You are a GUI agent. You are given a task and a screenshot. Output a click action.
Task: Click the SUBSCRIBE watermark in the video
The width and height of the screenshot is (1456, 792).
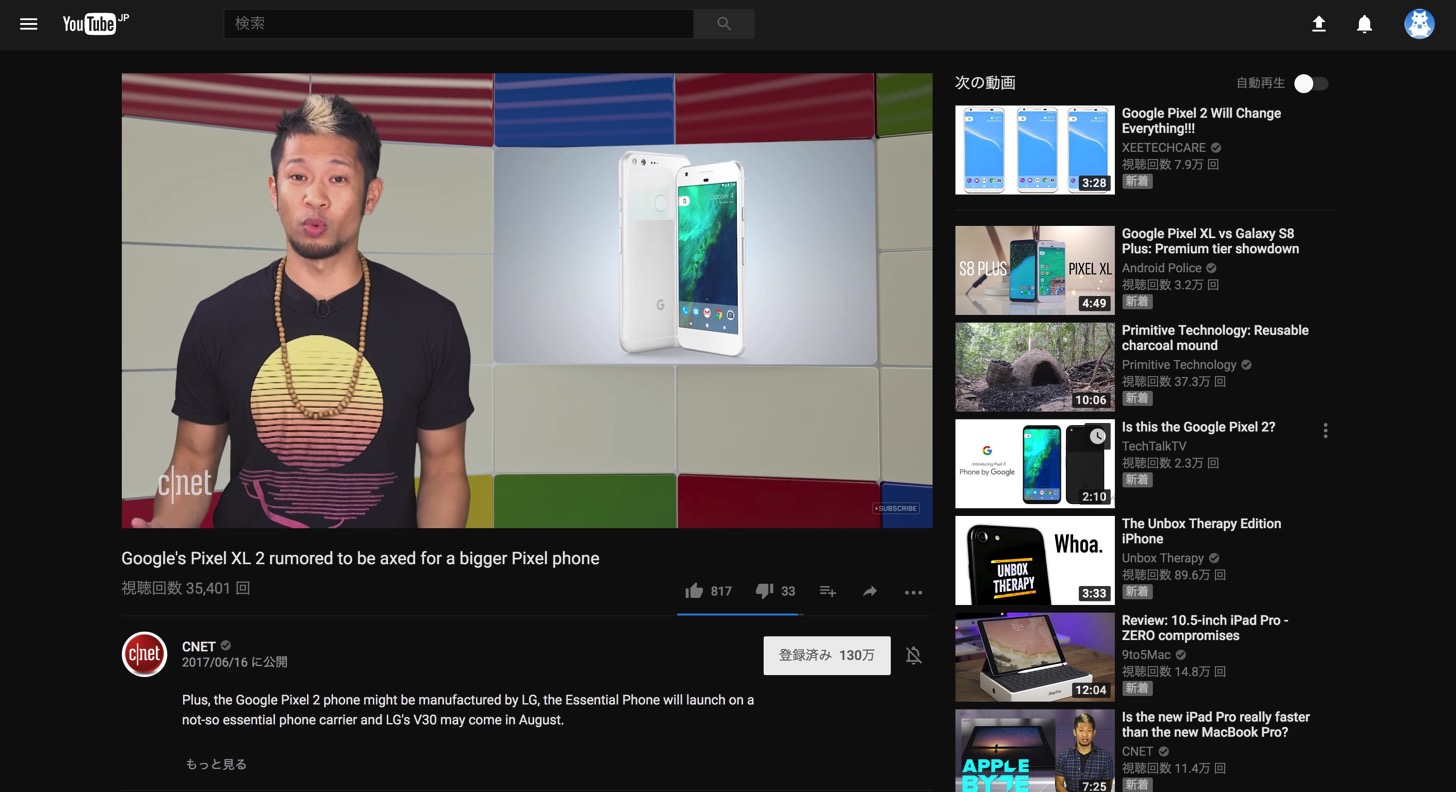(895, 508)
